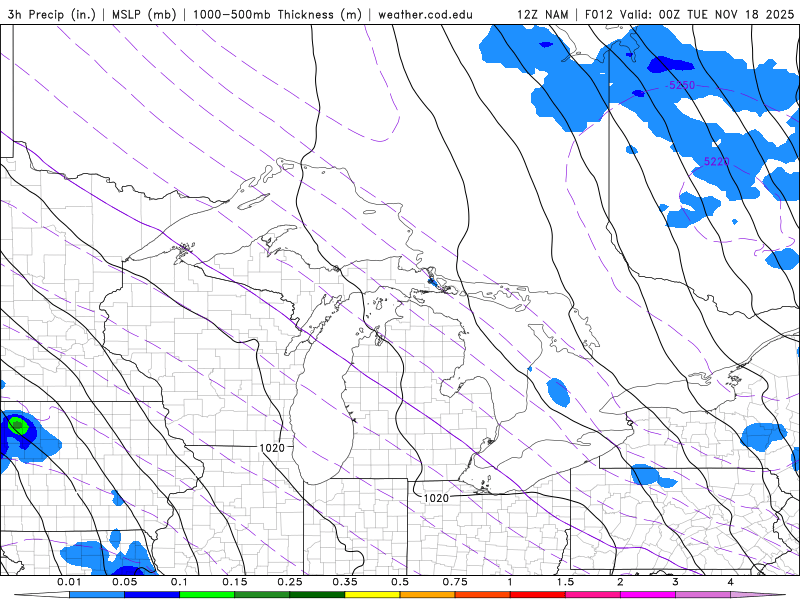The width and height of the screenshot is (800, 600).
Task: Select the violet 3 inch color bar segment
Action: (703, 595)
